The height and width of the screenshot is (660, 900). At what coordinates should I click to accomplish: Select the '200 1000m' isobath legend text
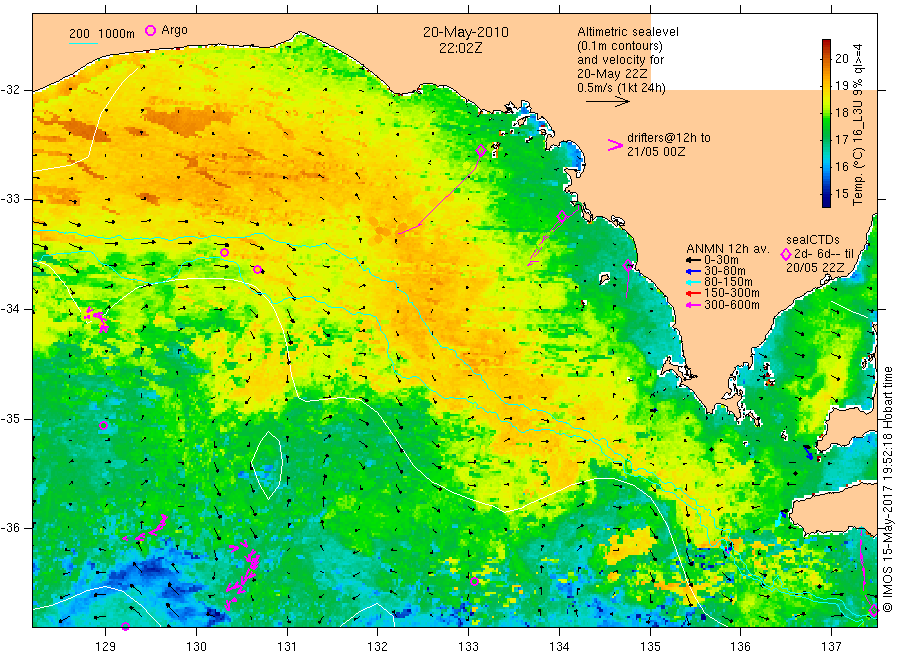click(102, 34)
